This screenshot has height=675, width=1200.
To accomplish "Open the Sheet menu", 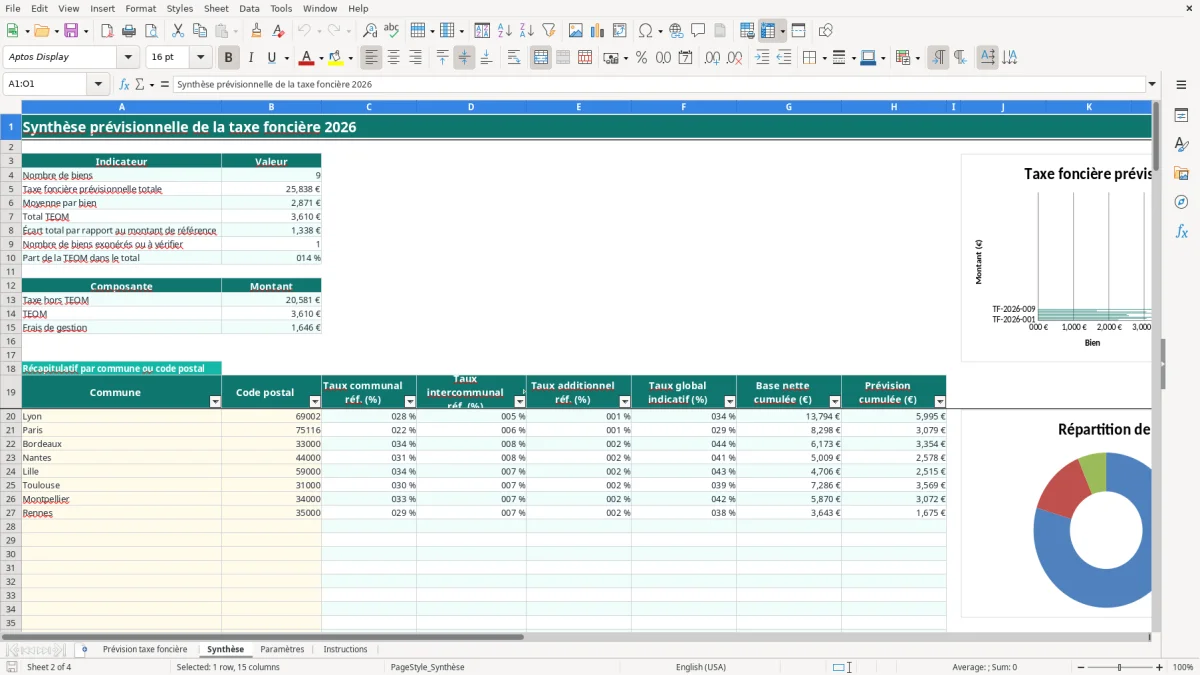I will pyautogui.click(x=216, y=8).
